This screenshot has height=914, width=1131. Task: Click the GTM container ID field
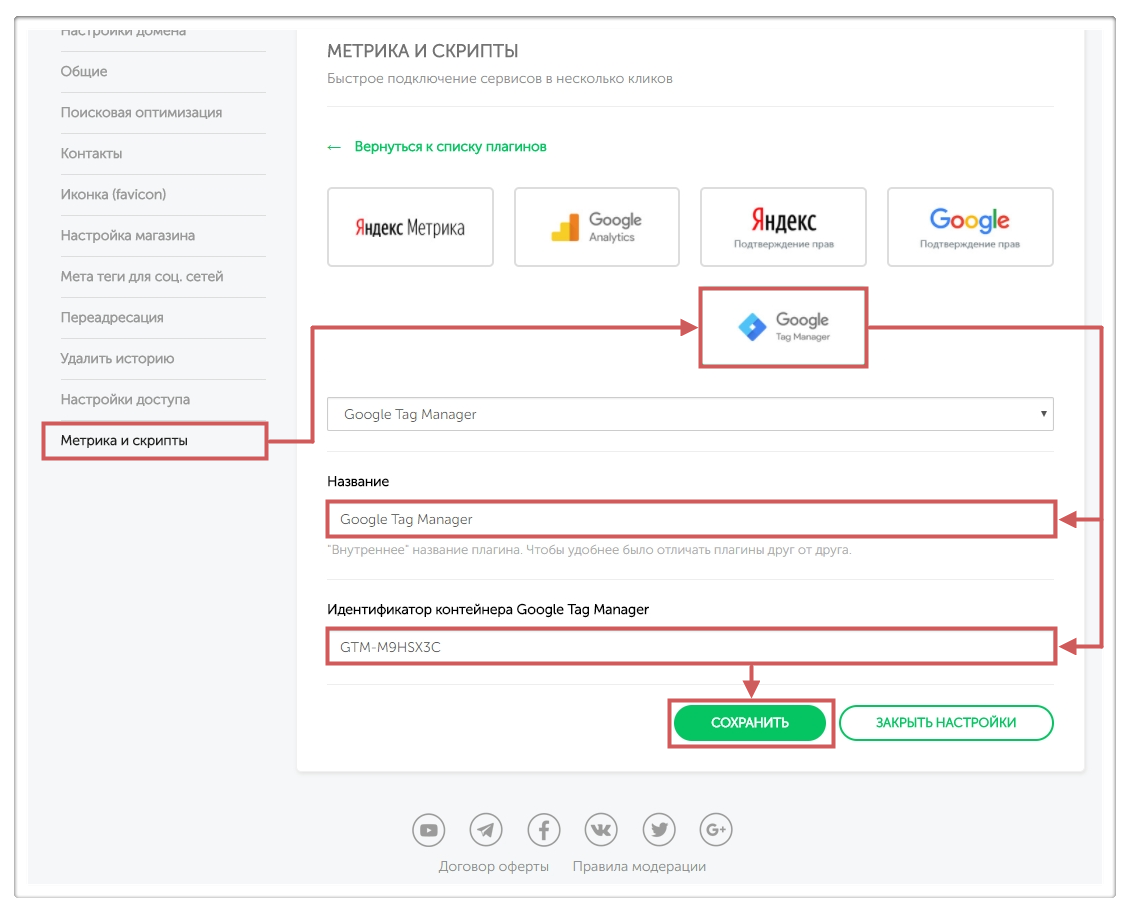(x=690, y=646)
